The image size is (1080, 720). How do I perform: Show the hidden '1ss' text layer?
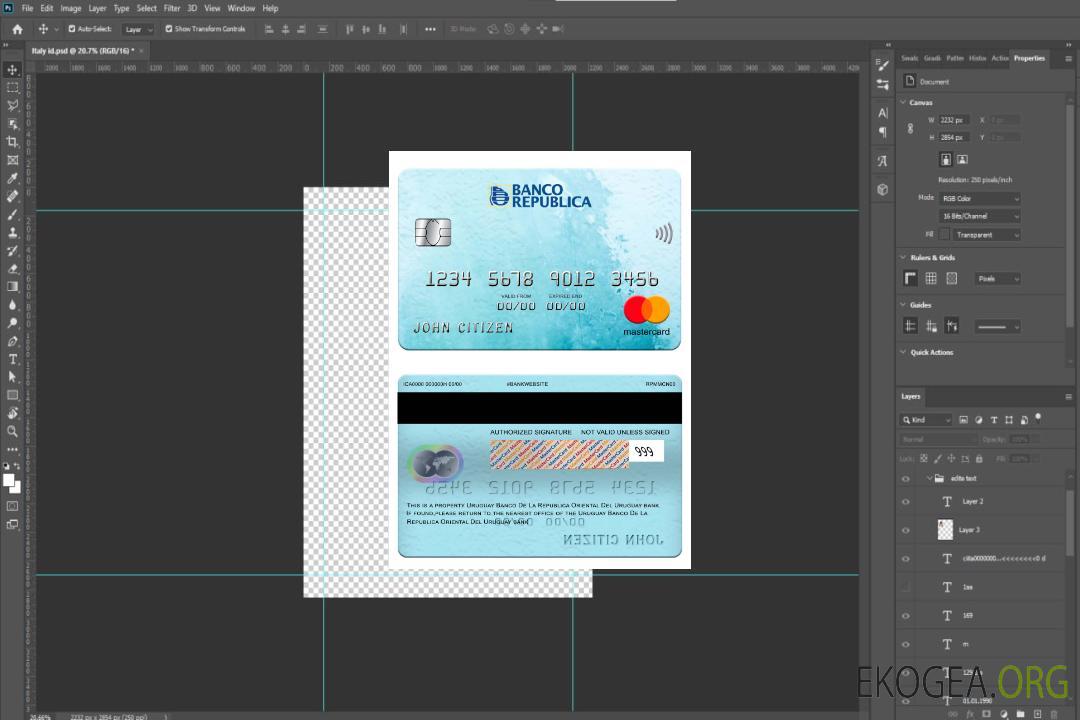click(x=906, y=587)
